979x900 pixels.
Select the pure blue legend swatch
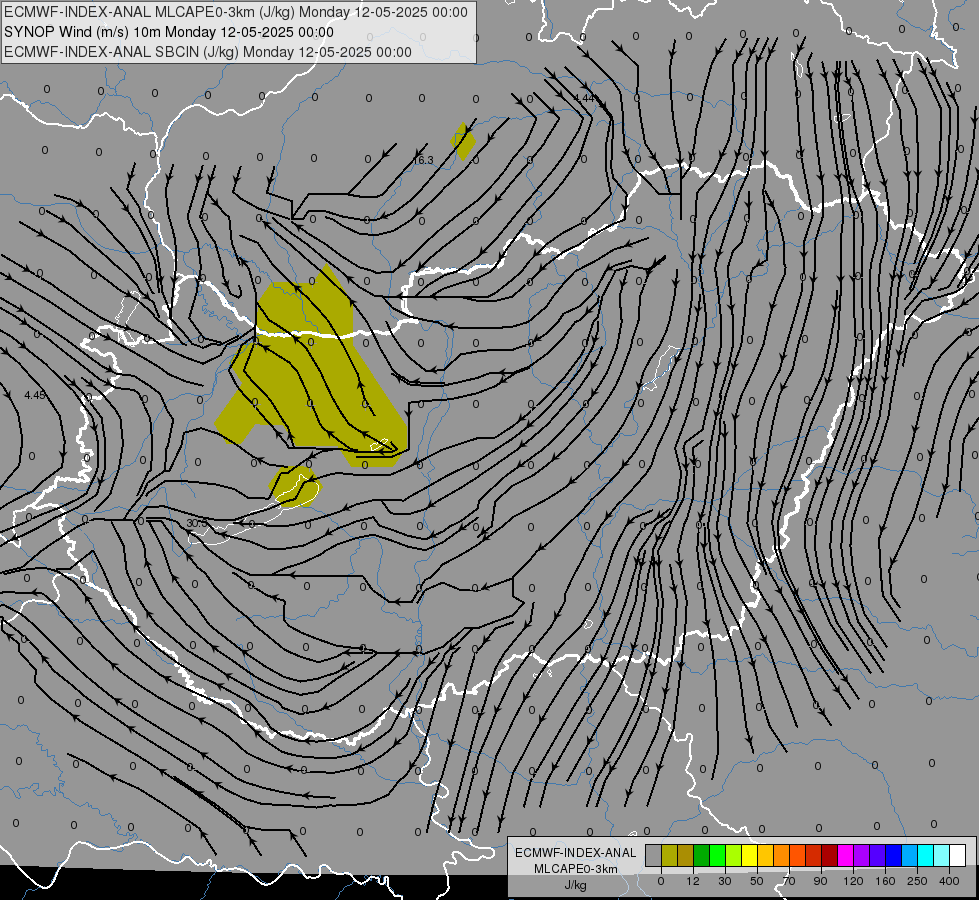(x=894, y=855)
